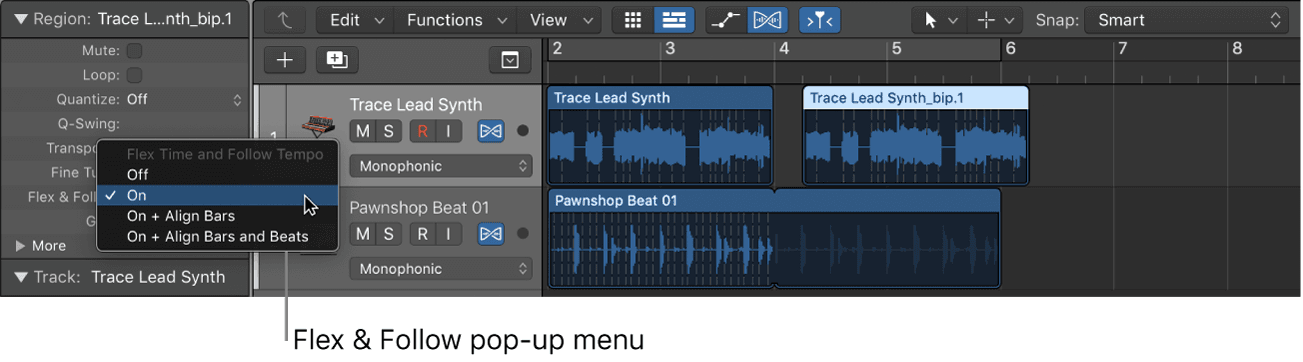Mute the Pawnshop Beat 01 track

coord(362,234)
